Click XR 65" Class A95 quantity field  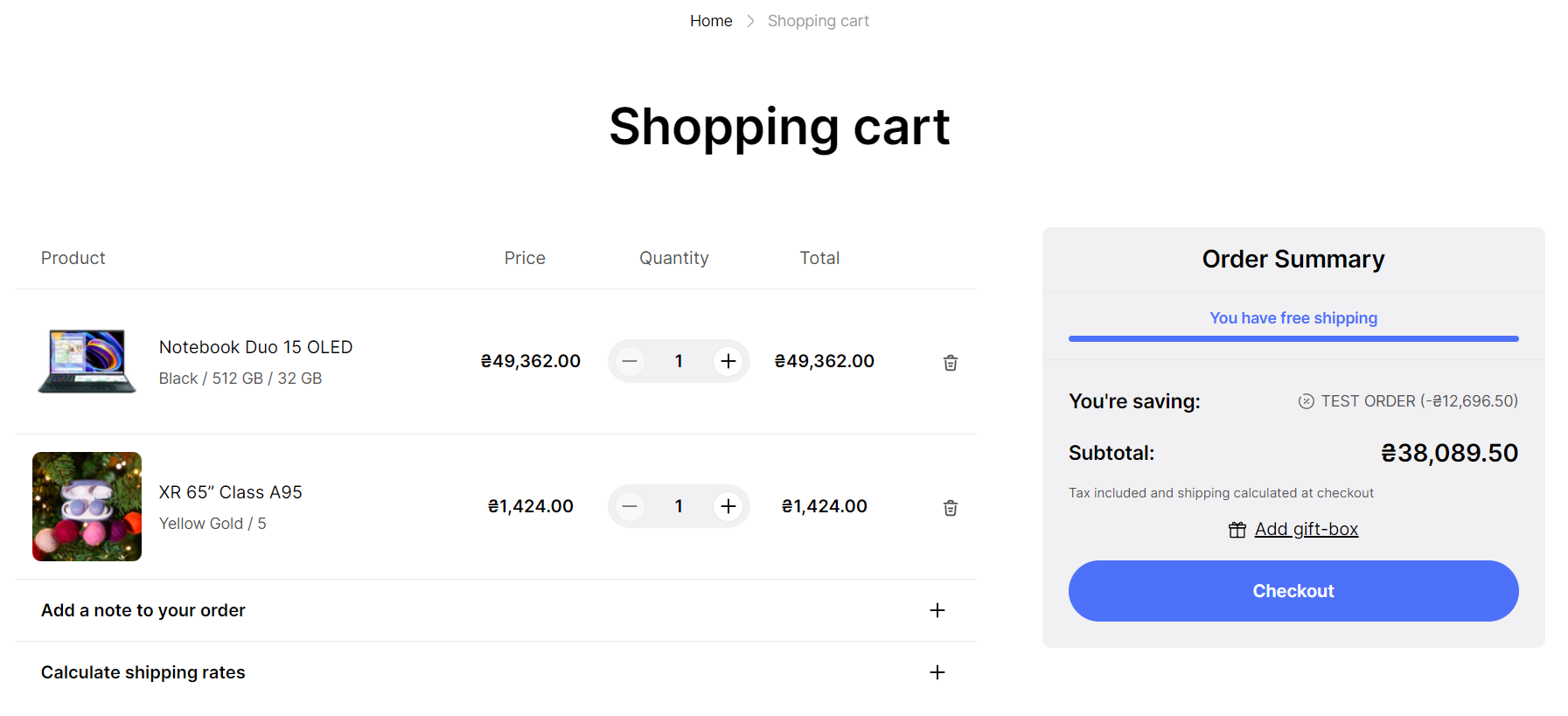[x=679, y=506]
